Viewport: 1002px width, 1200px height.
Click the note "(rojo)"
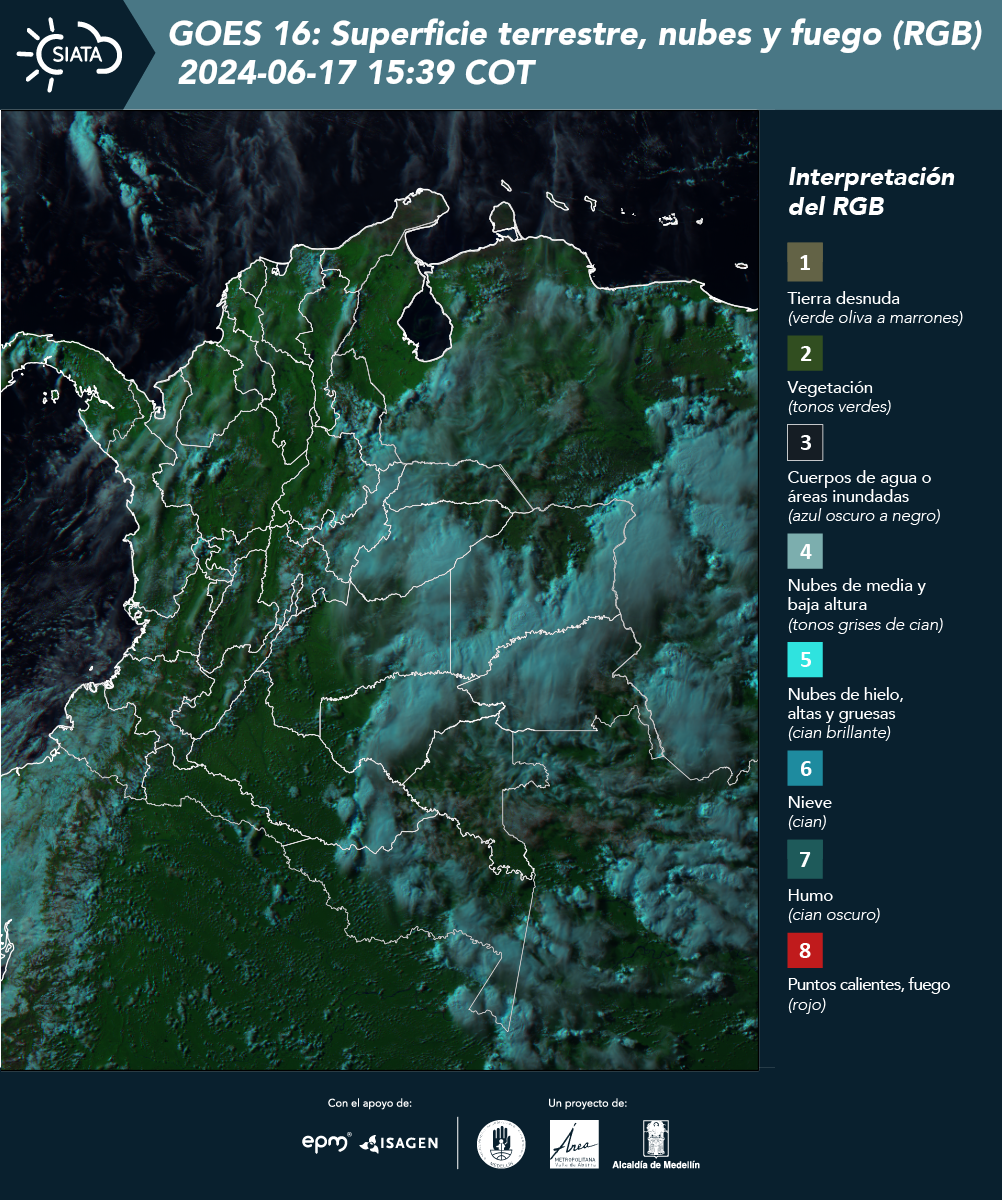click(x=807, y=1005)
